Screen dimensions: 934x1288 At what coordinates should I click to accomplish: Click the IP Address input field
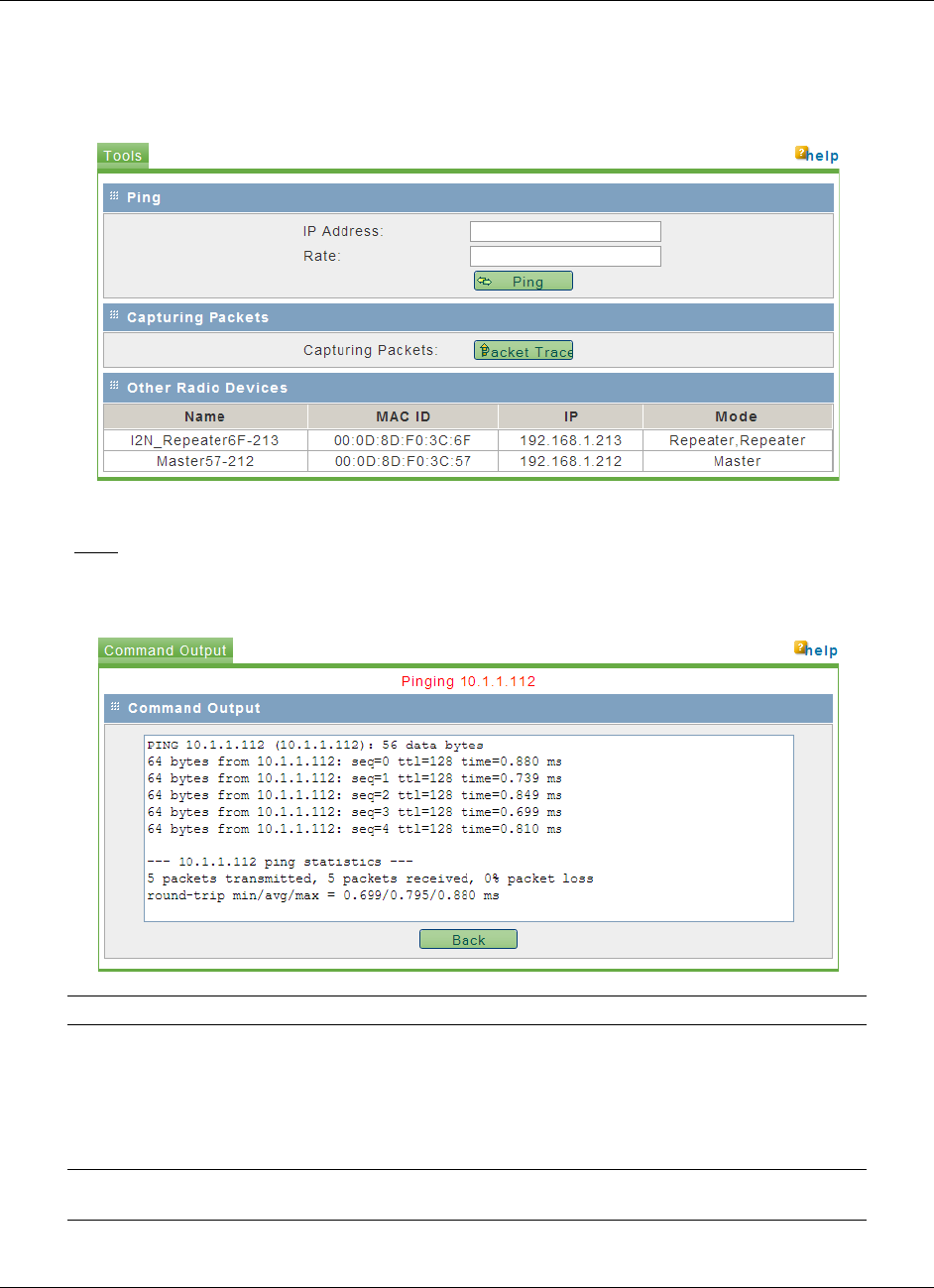coord(565,232)
